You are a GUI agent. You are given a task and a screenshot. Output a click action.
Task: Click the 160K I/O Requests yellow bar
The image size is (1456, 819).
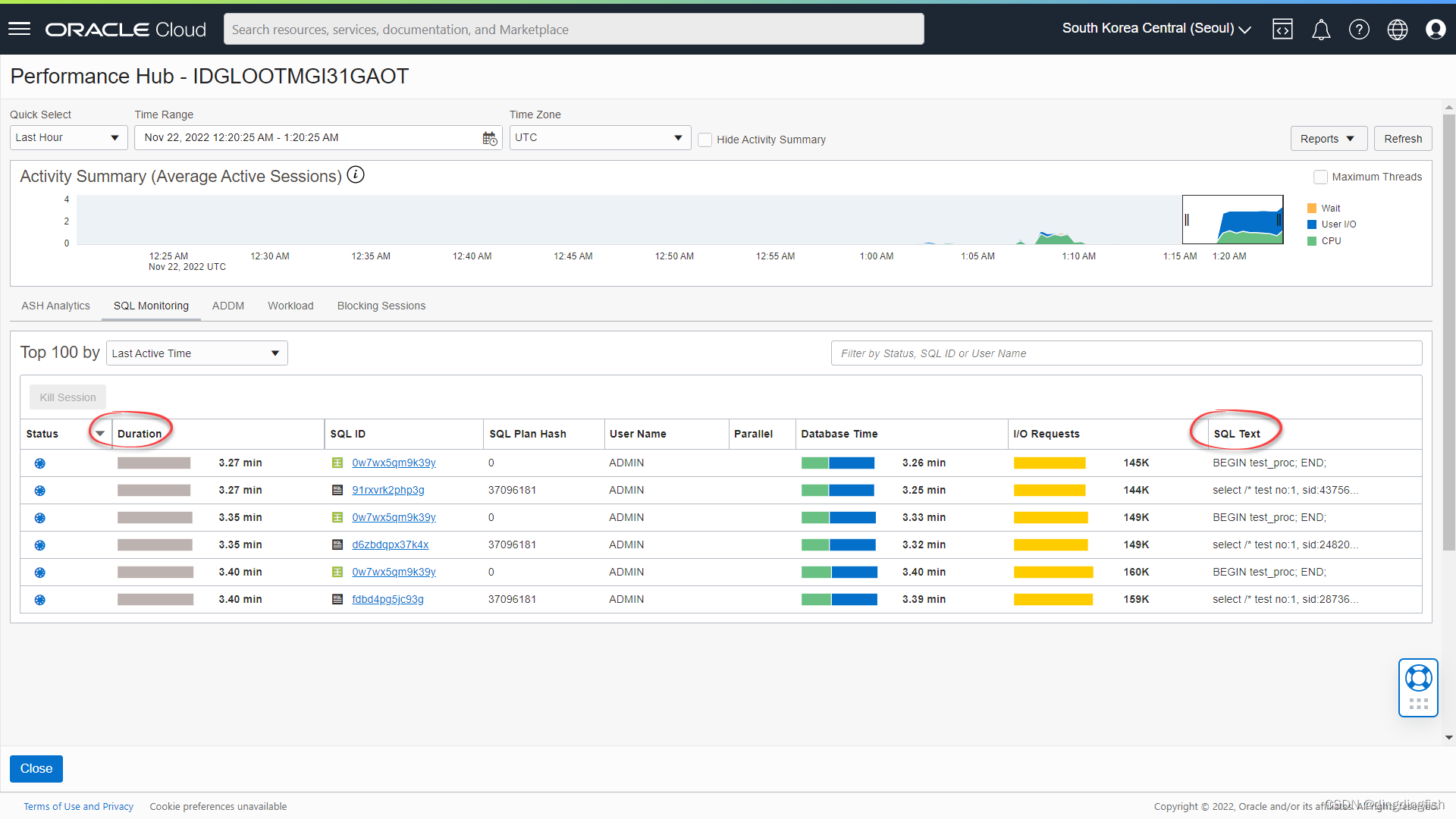pyautogui.click(x=1053, y=572)
